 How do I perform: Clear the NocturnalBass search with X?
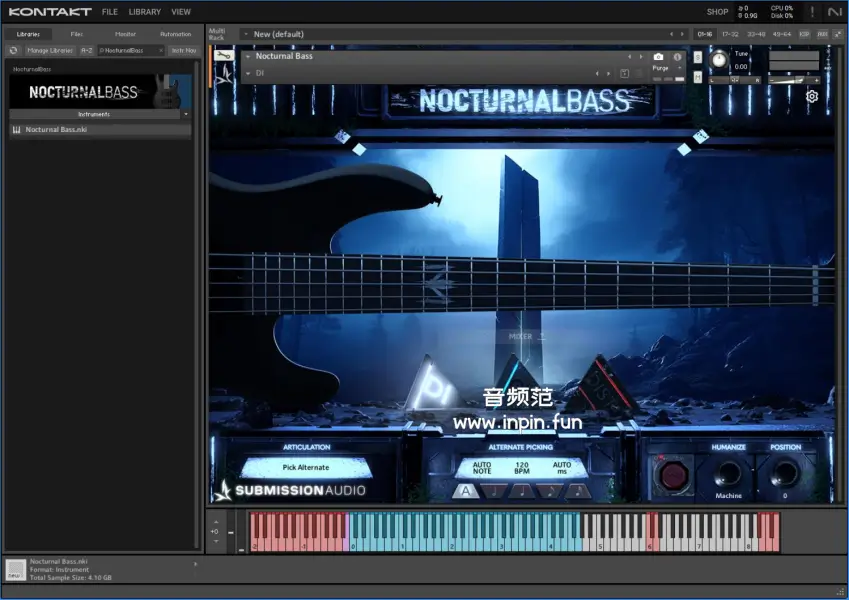click(161, 50)
